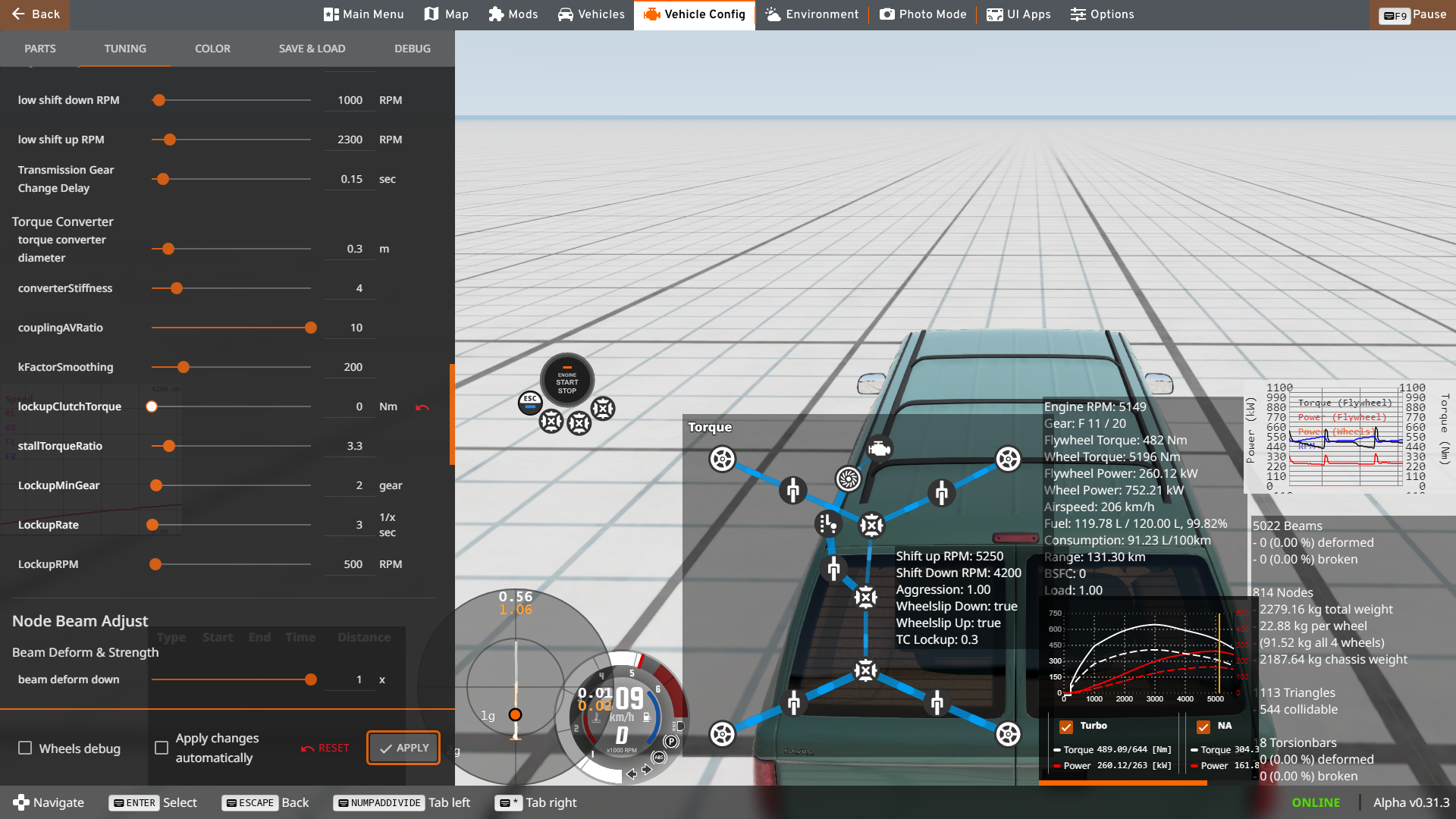This screenshot has width=1456, height=819.
Task: Uncheck the Turbo curve checkbox
Action: 1066,727
